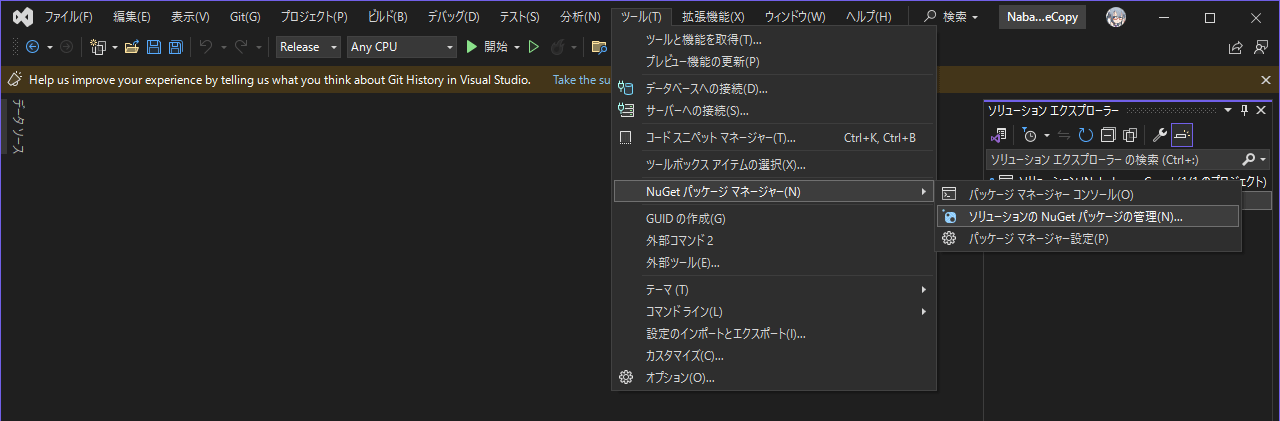Redo the action in toolbar
1280x421 pixels.
click(241, 47)
